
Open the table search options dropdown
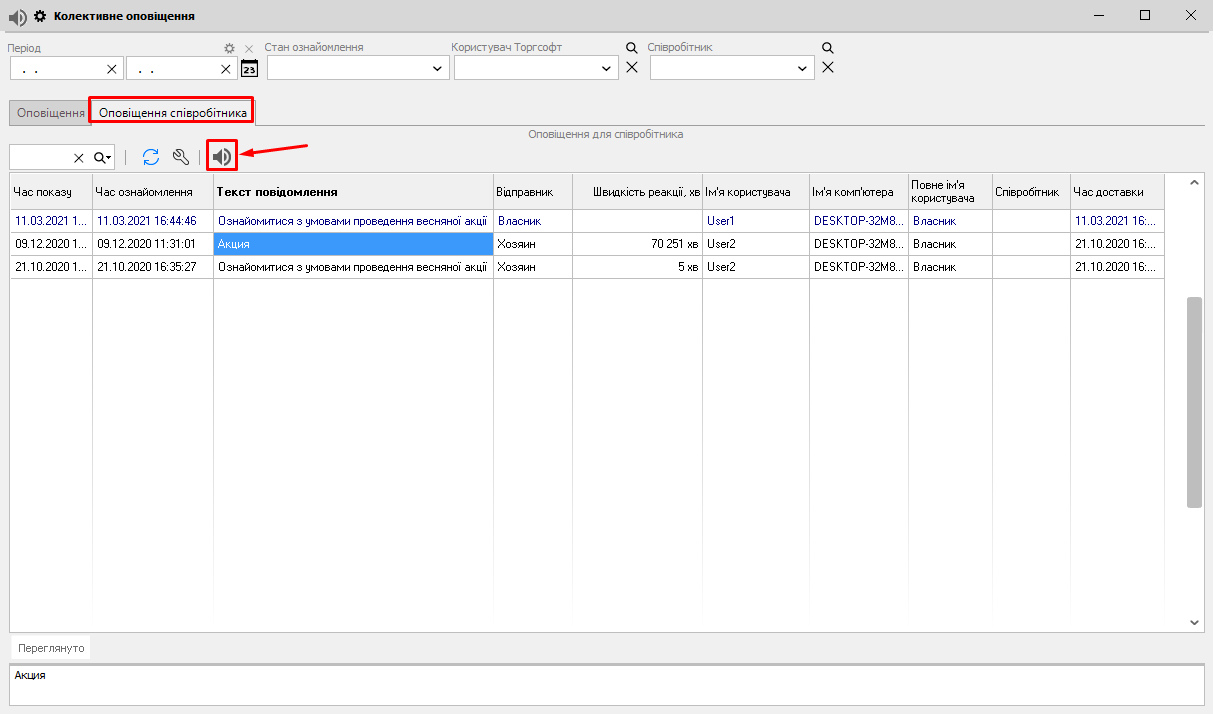point(102,158)
